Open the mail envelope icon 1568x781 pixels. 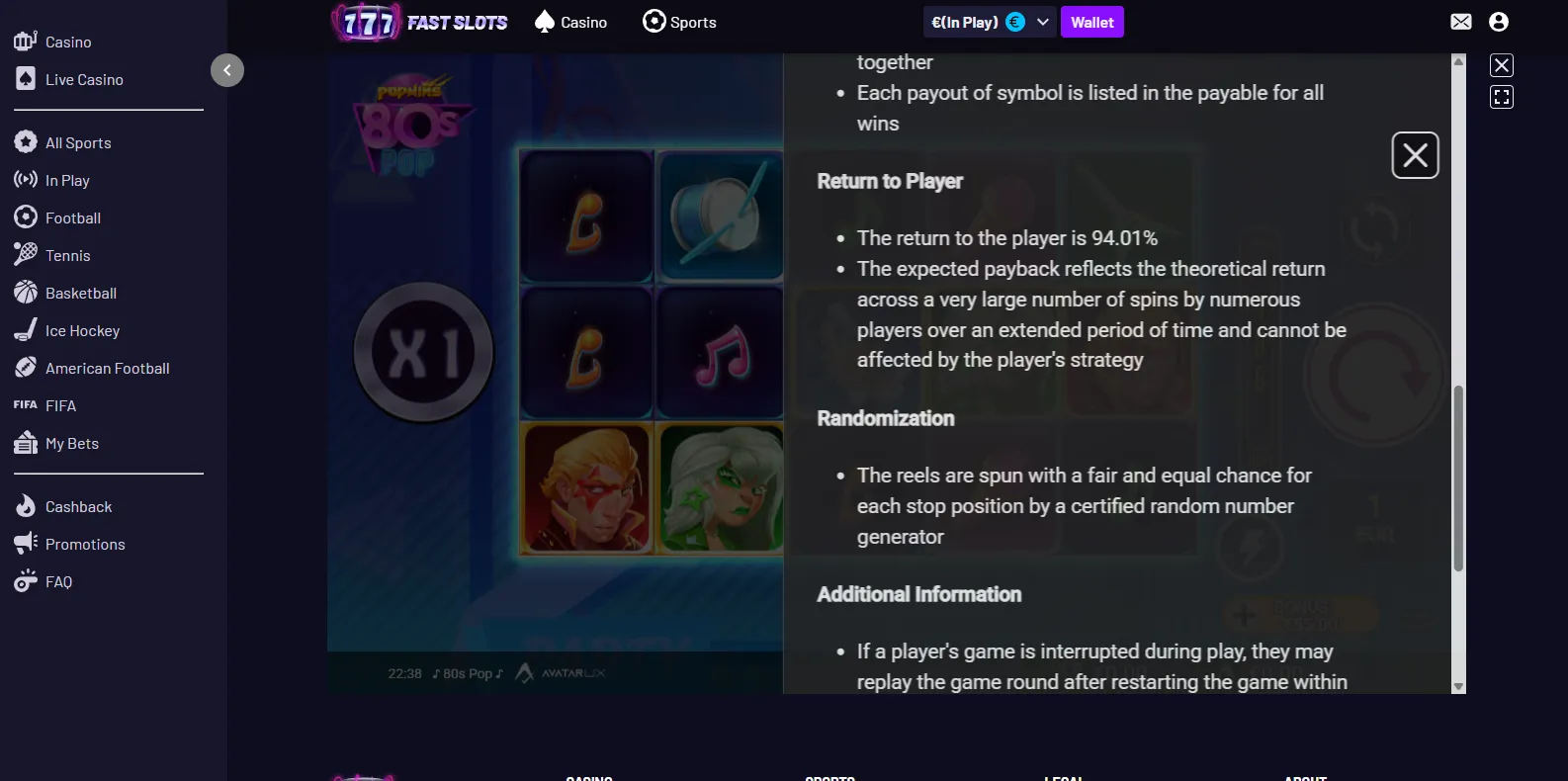click(x=1461, y=22)
